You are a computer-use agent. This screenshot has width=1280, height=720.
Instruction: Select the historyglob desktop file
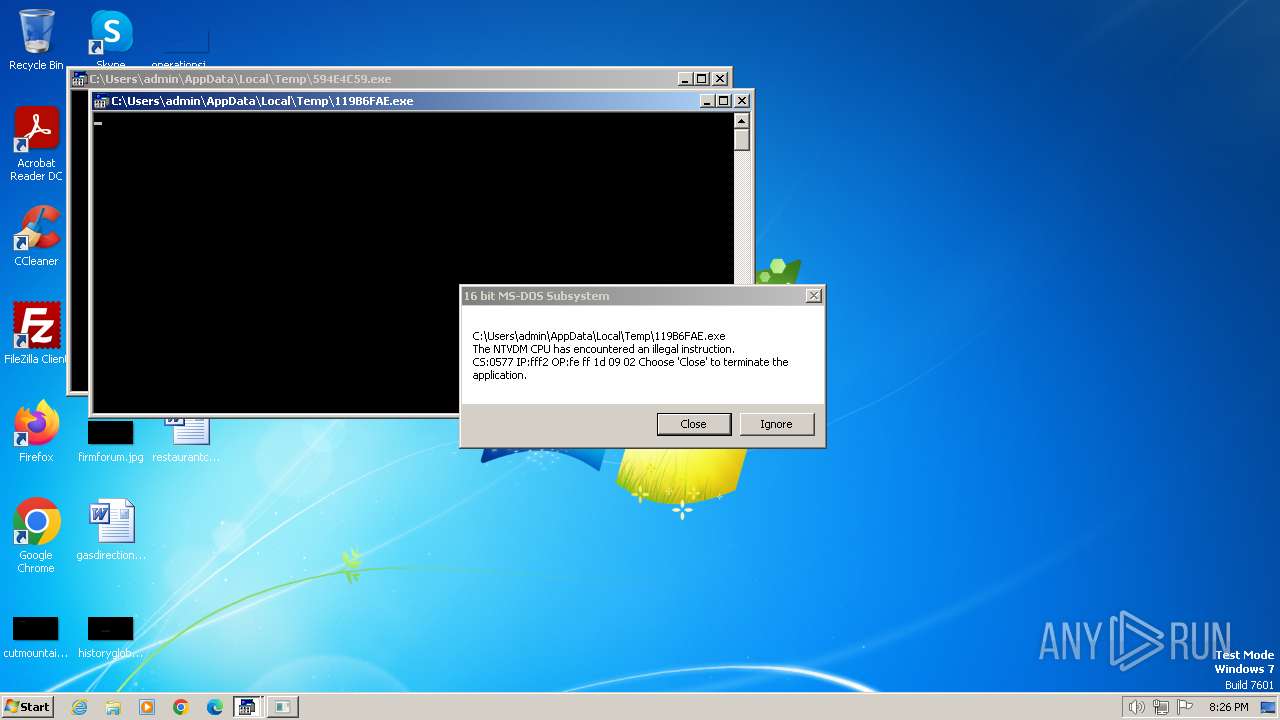point(111,638)
